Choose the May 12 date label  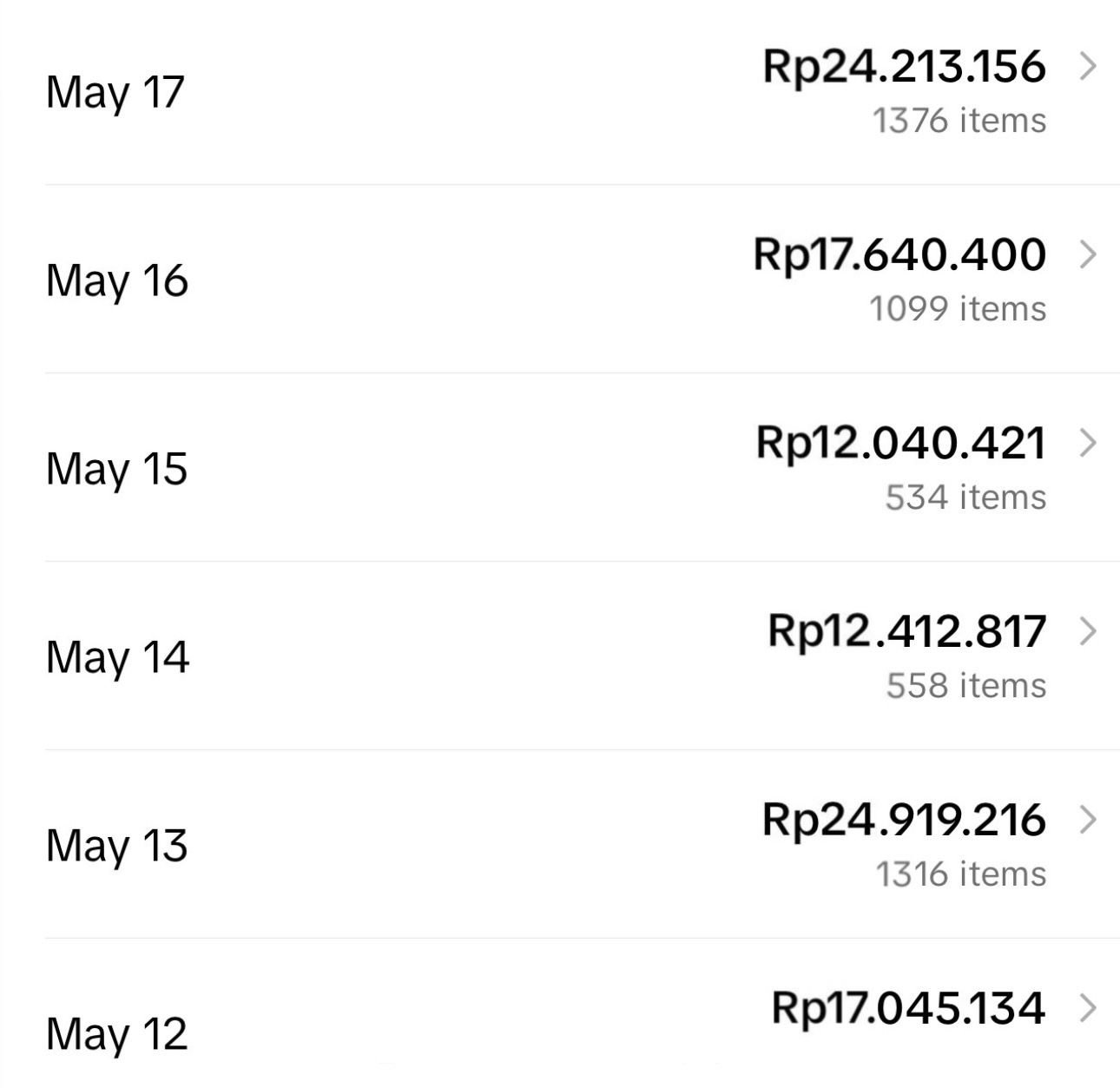coord(117,1034)
